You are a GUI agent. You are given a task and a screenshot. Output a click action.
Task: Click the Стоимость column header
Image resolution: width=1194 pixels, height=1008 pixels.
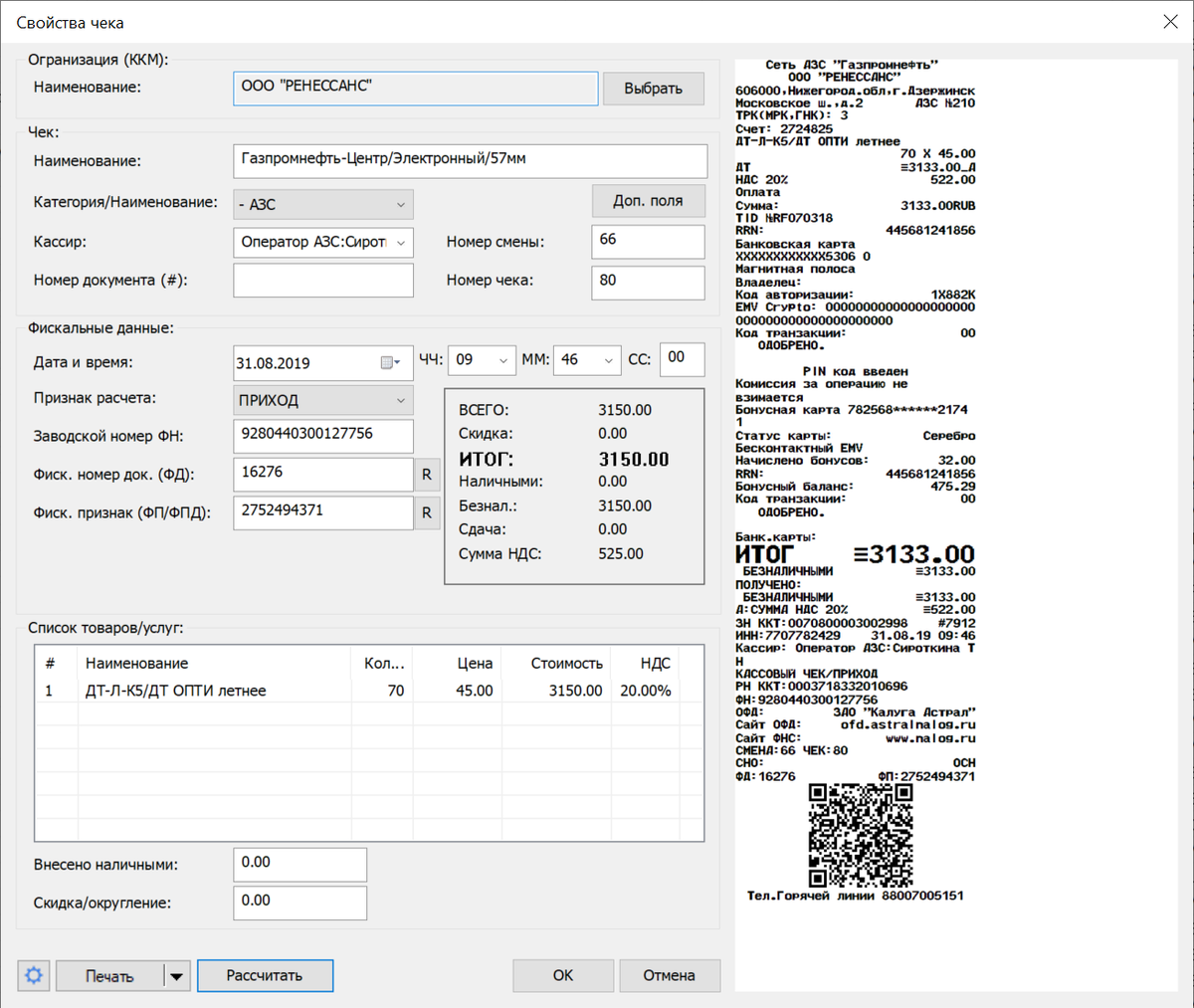click(x=557, y=663)
